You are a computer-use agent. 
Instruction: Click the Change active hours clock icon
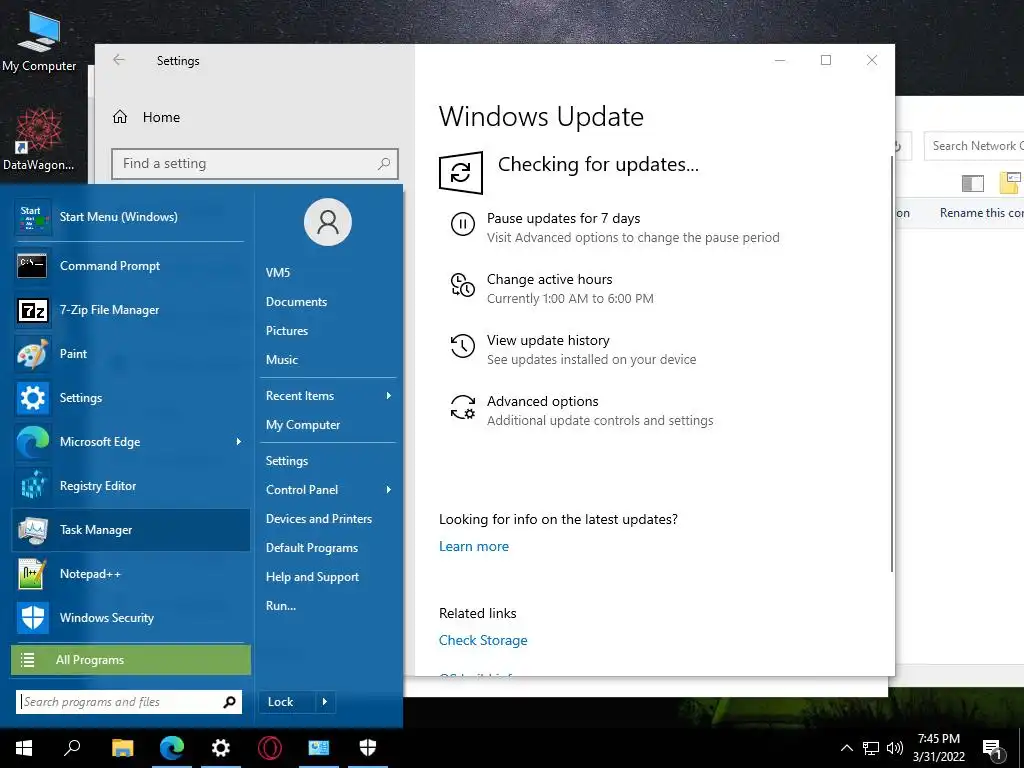pos(462,285)
